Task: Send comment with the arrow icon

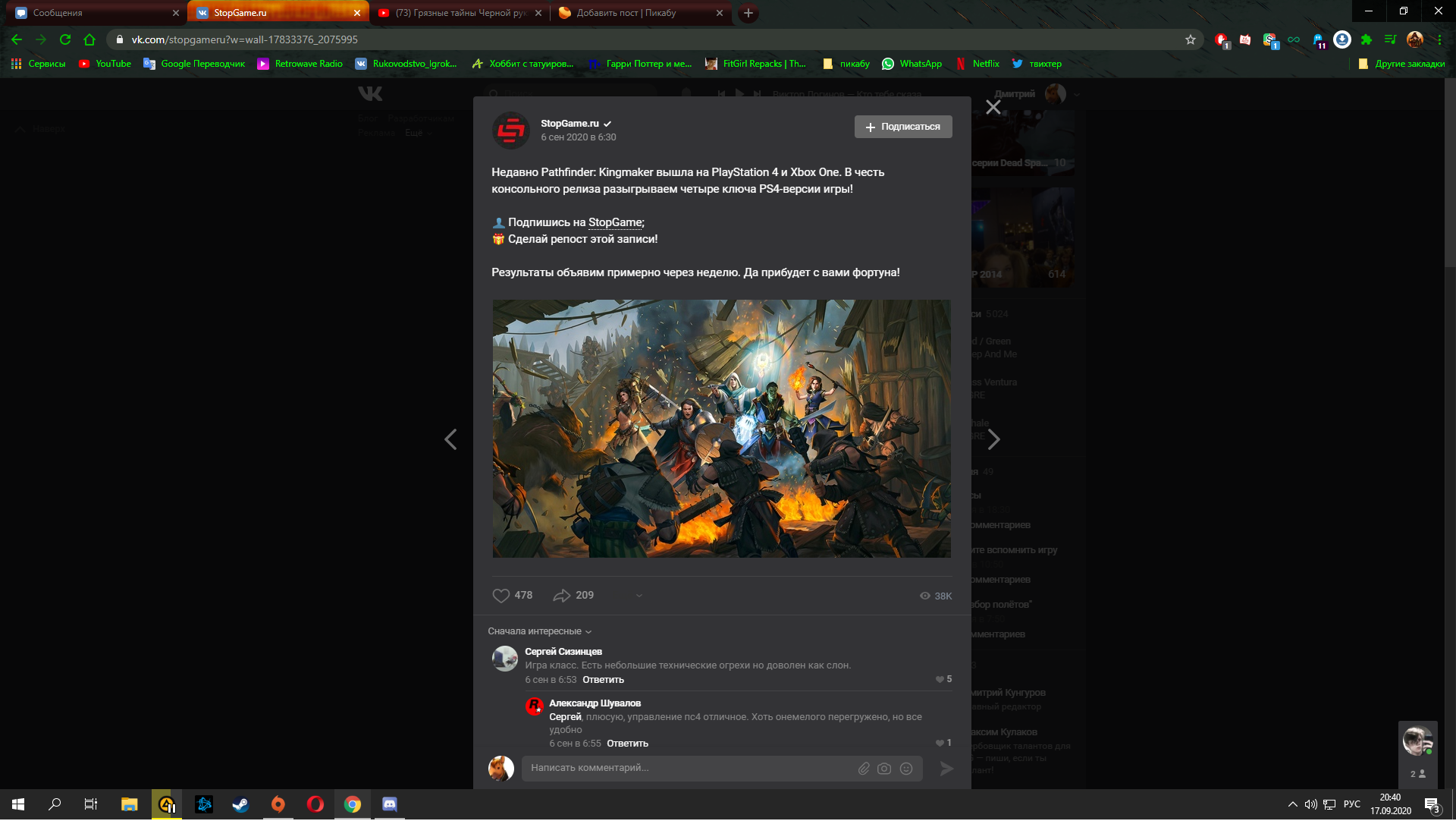Action: click(946, 769)
